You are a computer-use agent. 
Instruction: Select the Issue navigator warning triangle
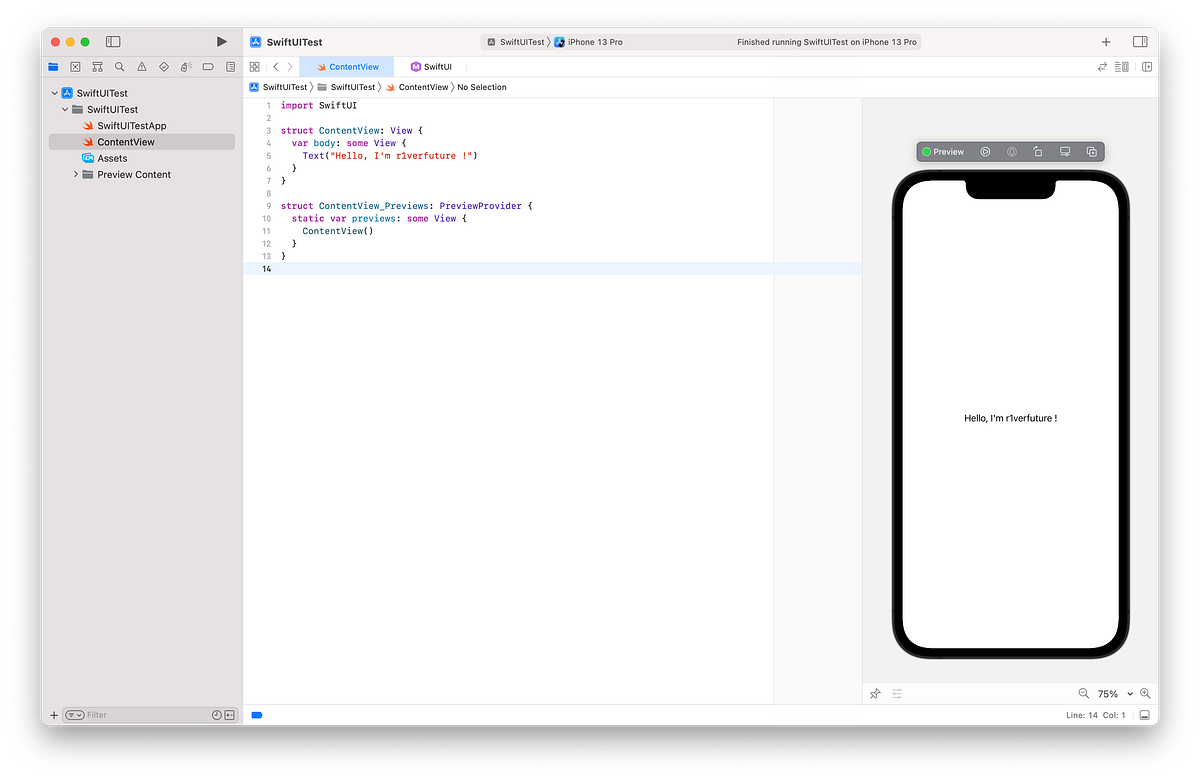point(142,66)
